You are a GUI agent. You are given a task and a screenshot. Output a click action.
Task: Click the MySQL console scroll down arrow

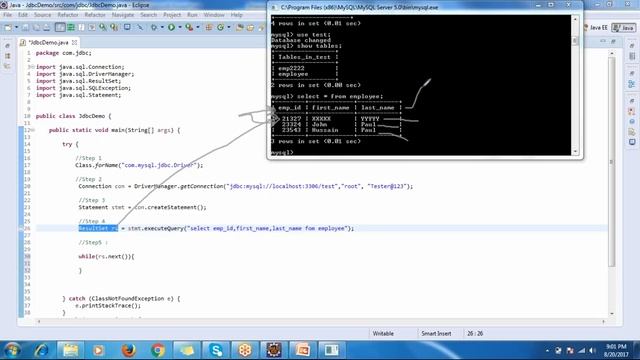click(575, 151)
